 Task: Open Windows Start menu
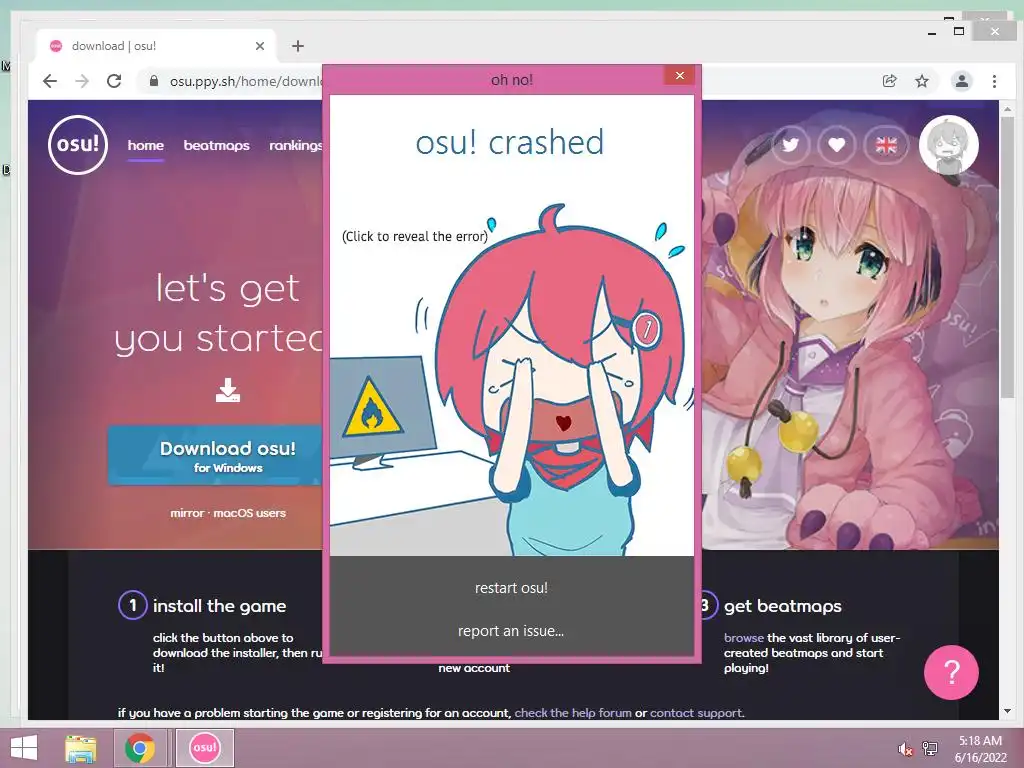click(x=24, y=748)
